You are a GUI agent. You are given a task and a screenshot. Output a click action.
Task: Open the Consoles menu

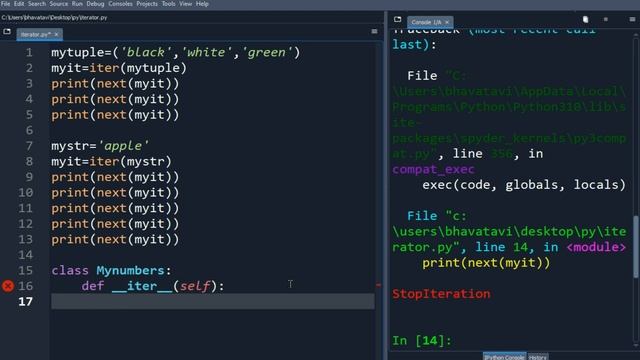point(120,4)
